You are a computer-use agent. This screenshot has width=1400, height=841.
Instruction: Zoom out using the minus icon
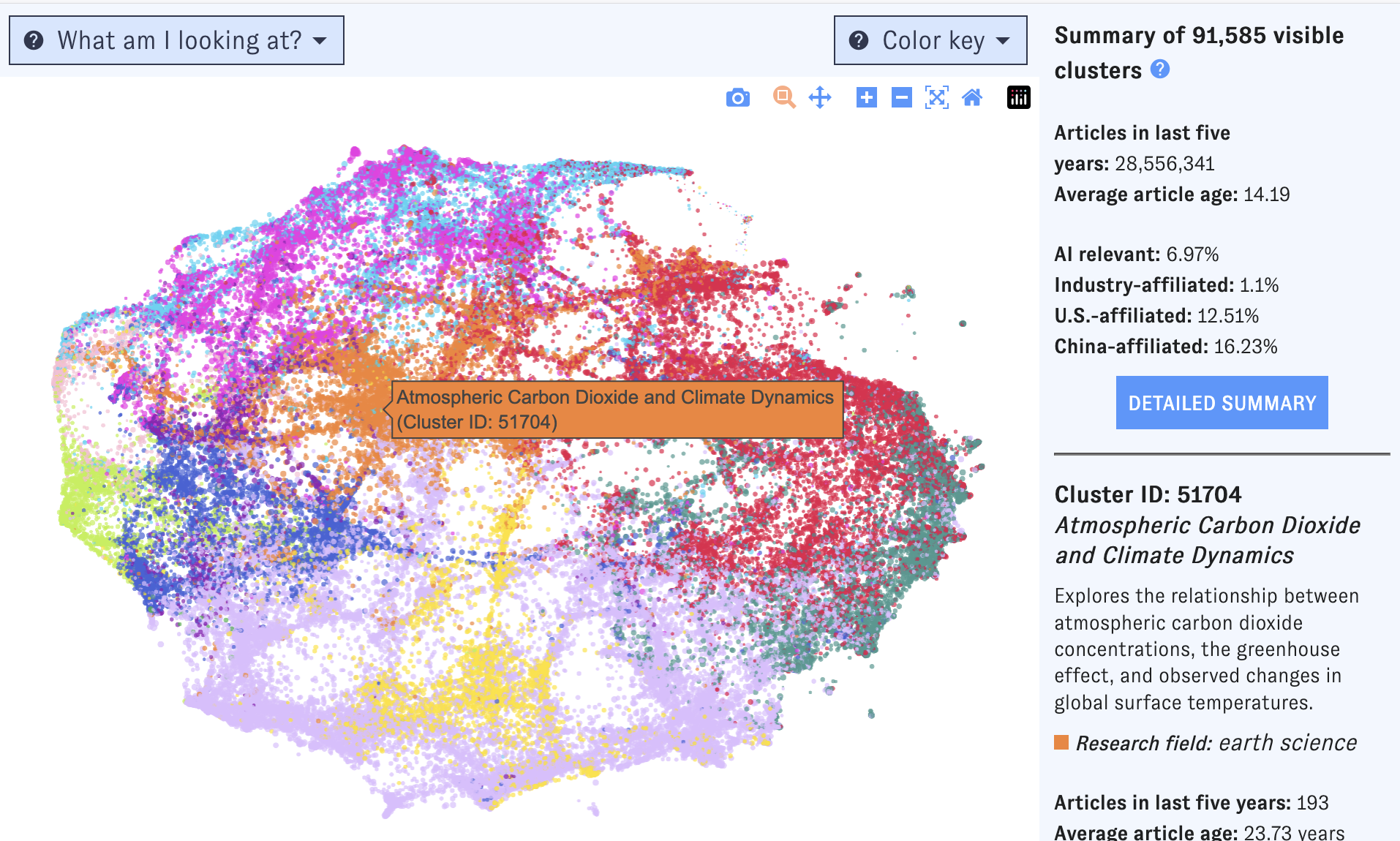click(901, 97)
